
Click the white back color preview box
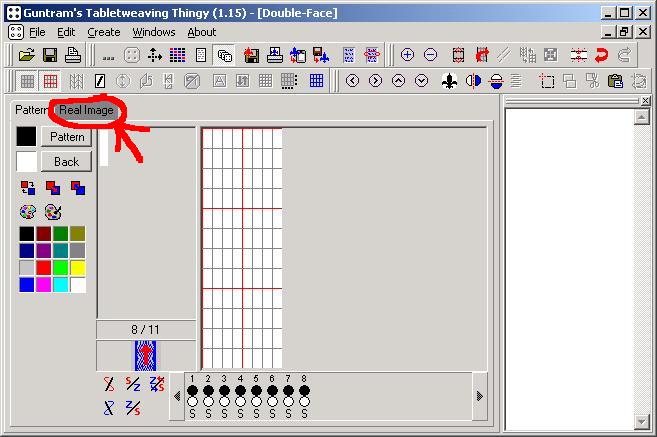click(x=26, y=162)
